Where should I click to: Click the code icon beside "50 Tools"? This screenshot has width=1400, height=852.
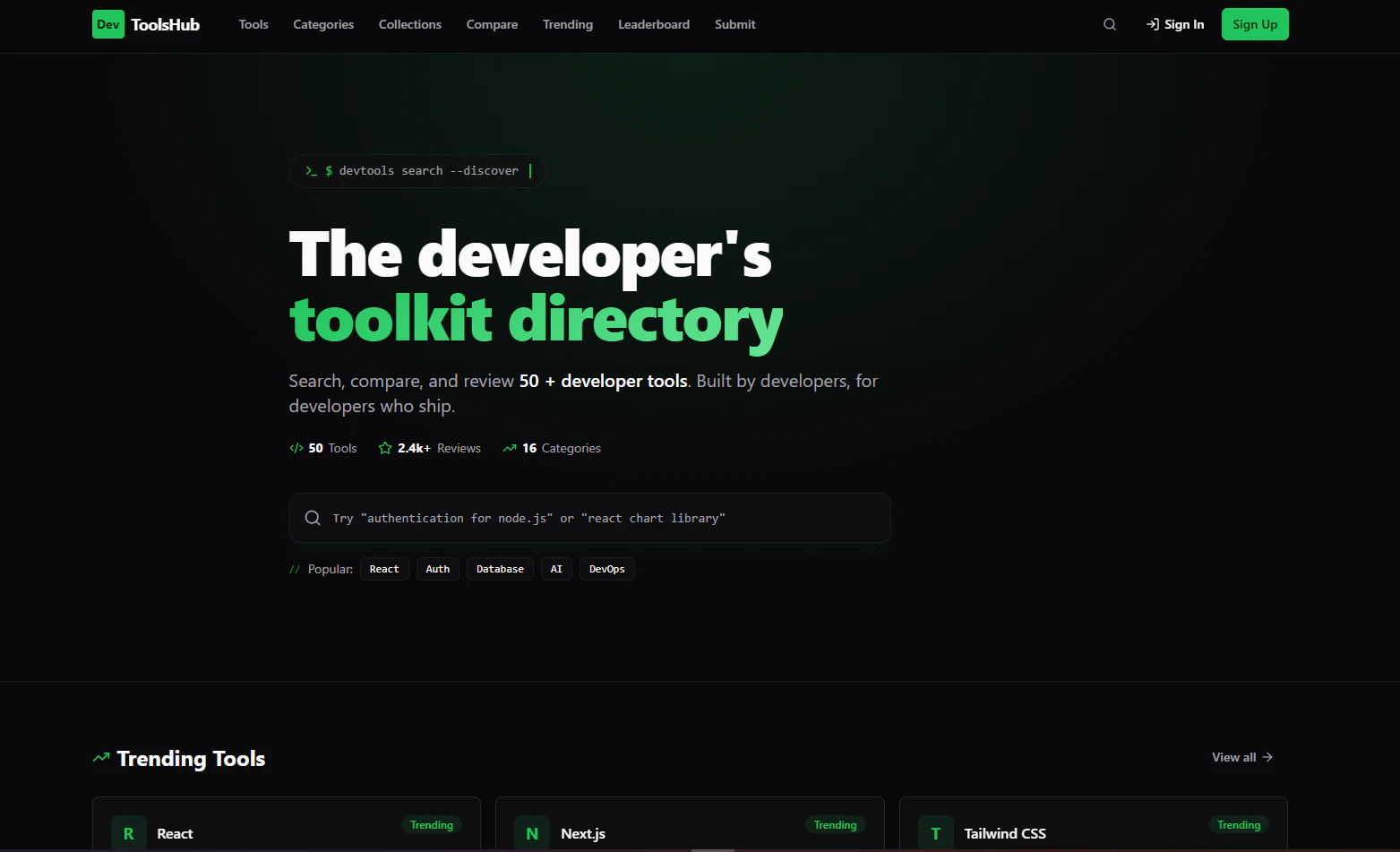296,447
